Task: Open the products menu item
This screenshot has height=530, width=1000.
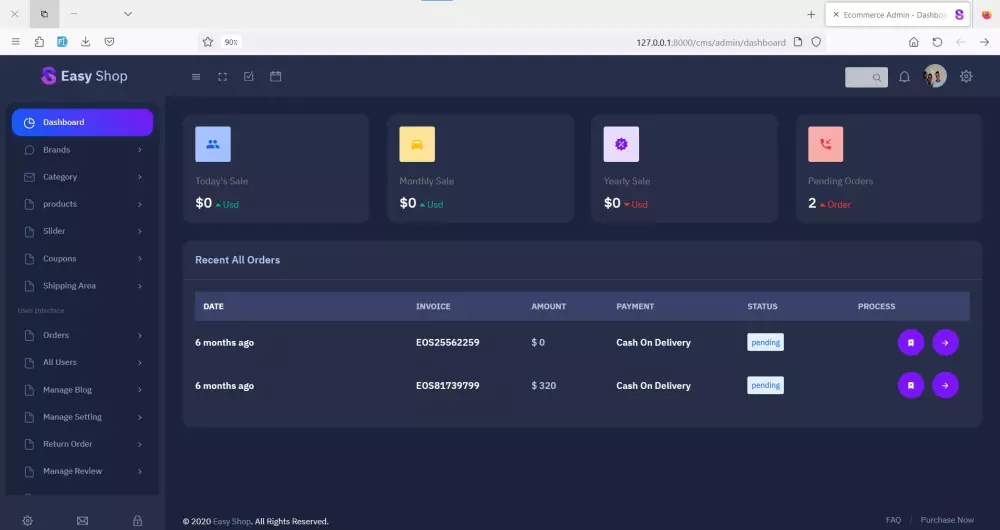Action: (x=82, y=204)
